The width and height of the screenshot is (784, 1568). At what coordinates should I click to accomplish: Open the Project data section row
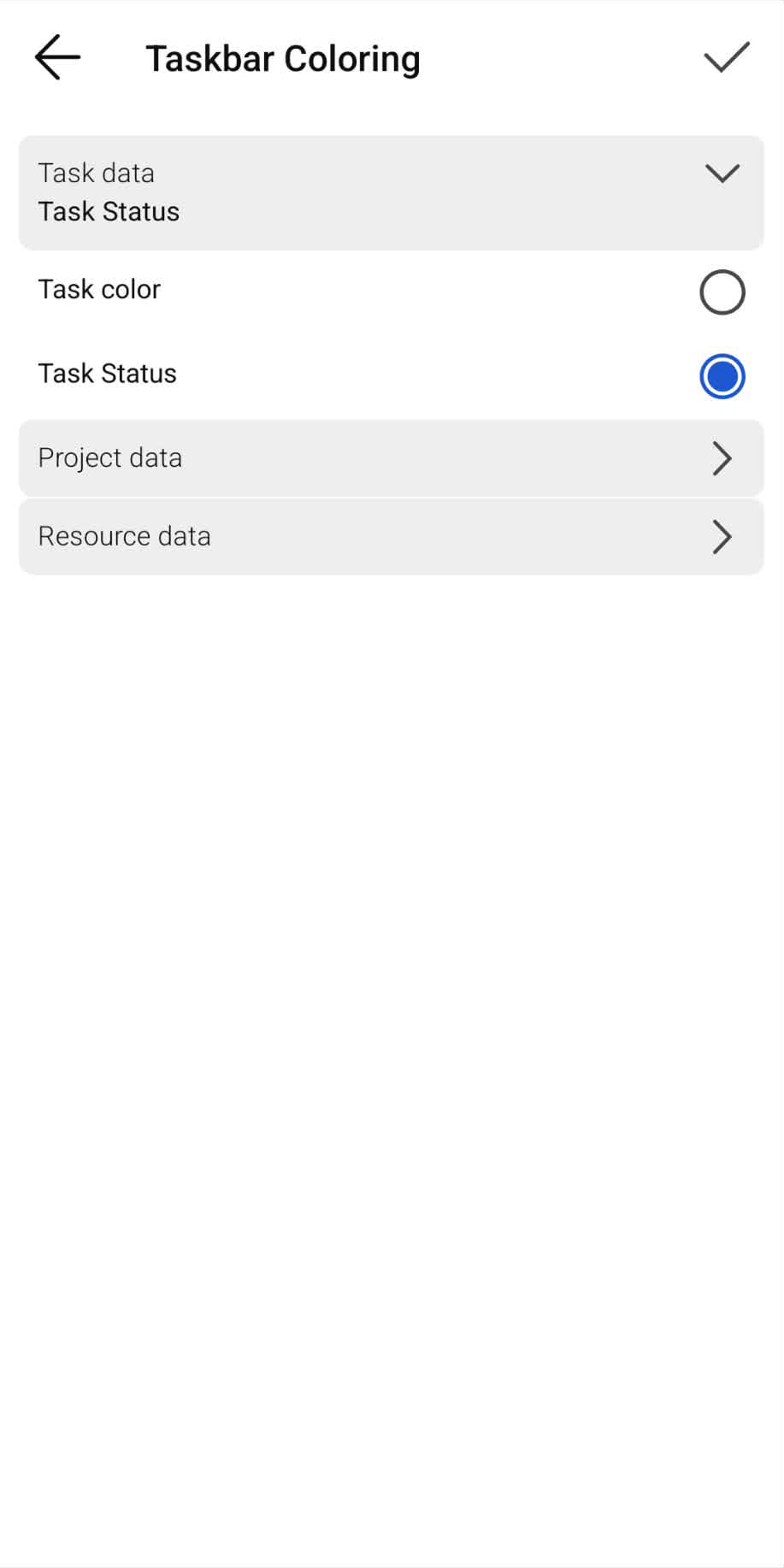[391, 458]
